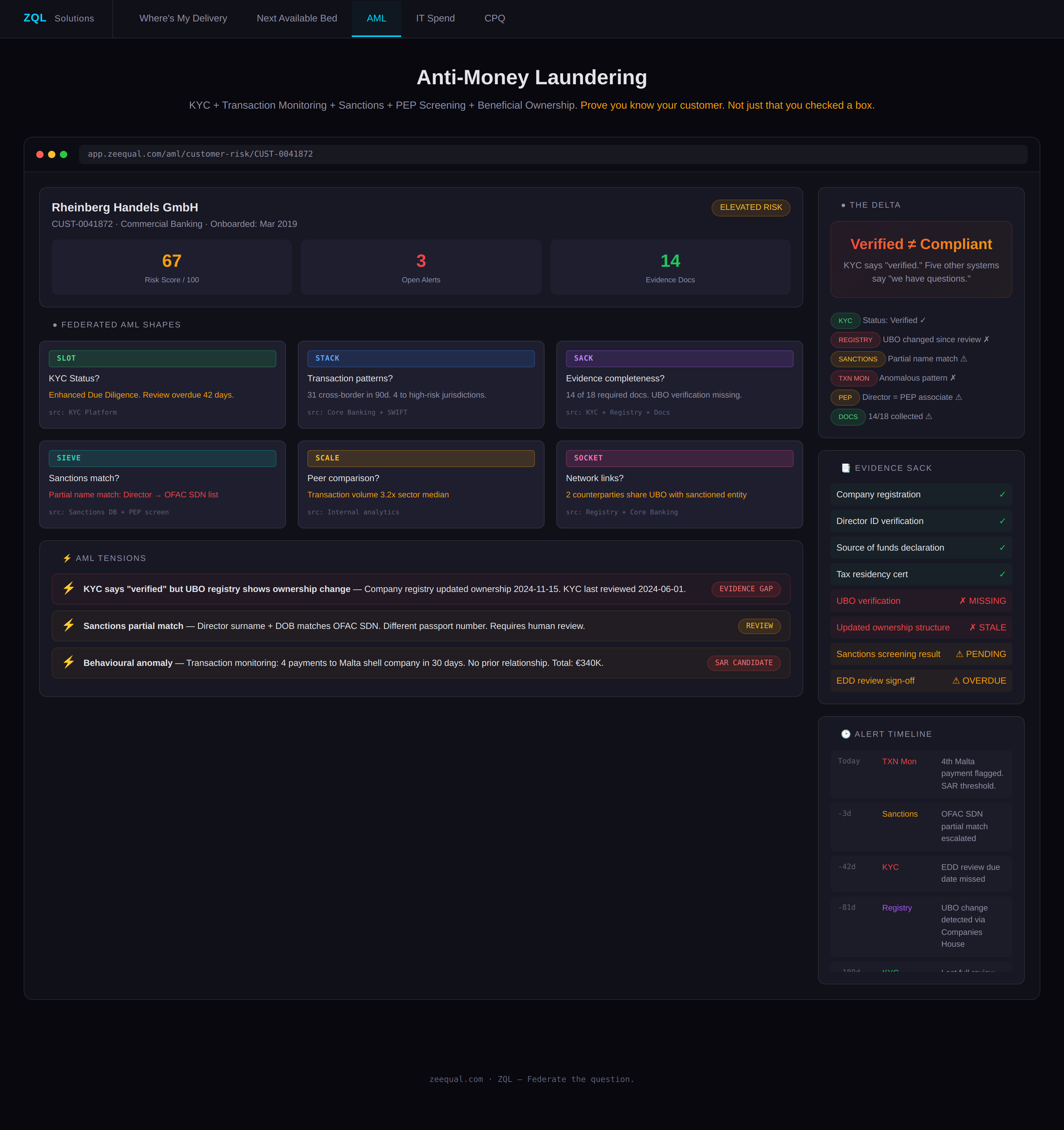Click the document icon in Evidence Sack header

[846, 468]
